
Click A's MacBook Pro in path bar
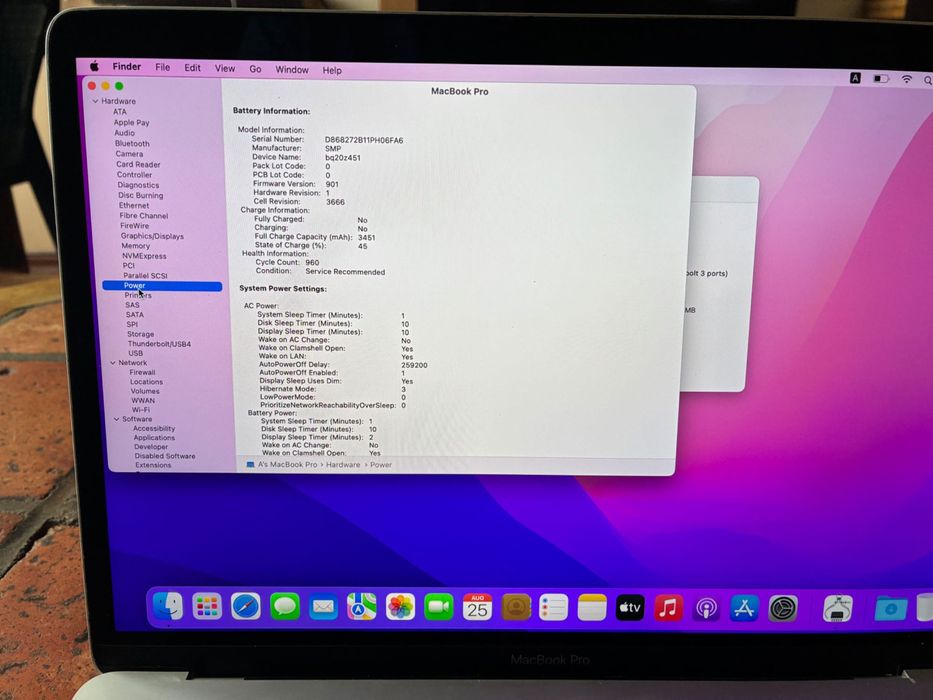(287, 464)
